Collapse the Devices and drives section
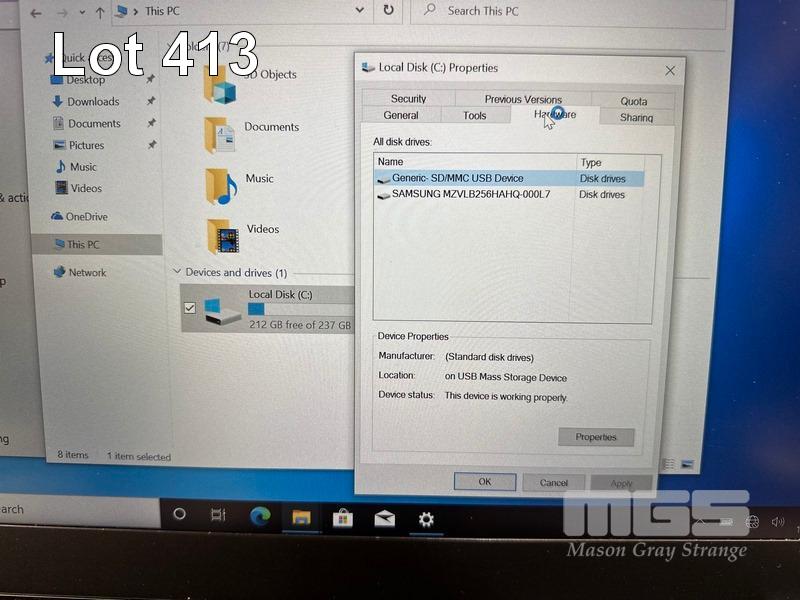This screenshot has width=800, height=600. pos(177,272)
